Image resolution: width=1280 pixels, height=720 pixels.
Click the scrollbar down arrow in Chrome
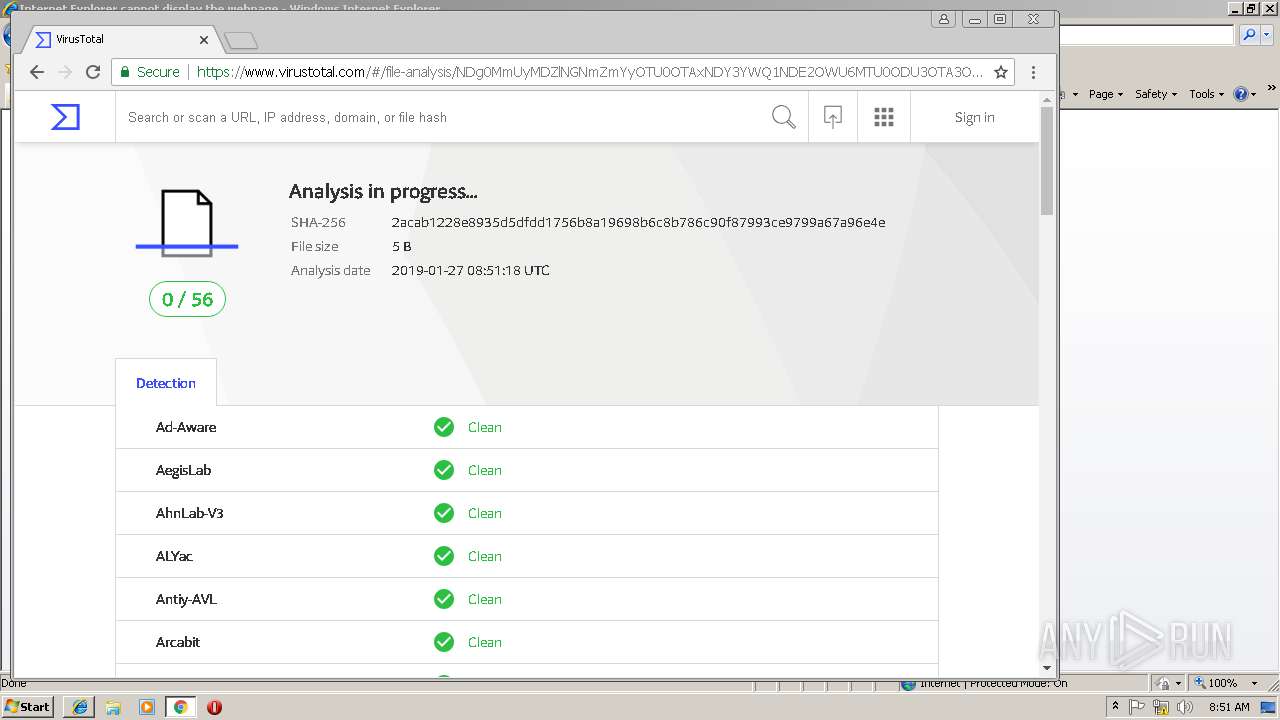(1047, 667)
